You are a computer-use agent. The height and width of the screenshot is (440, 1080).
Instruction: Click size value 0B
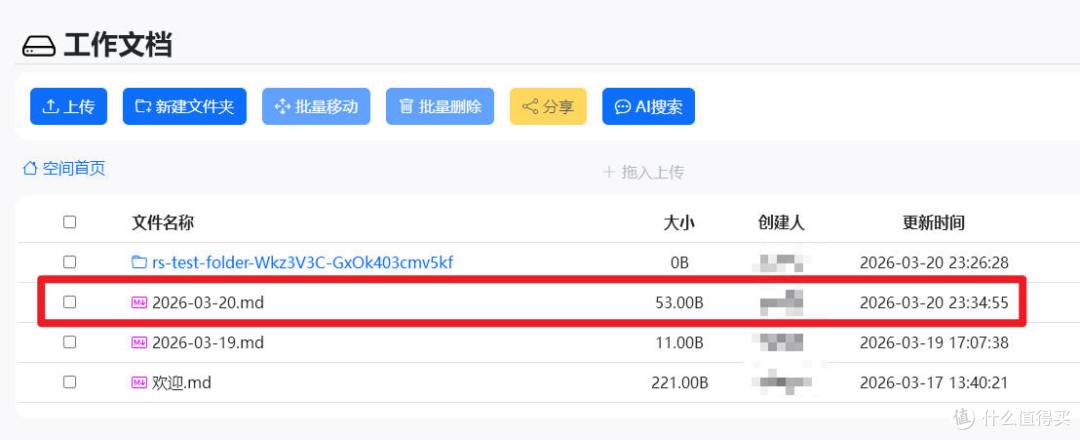[x=679, y=262]
